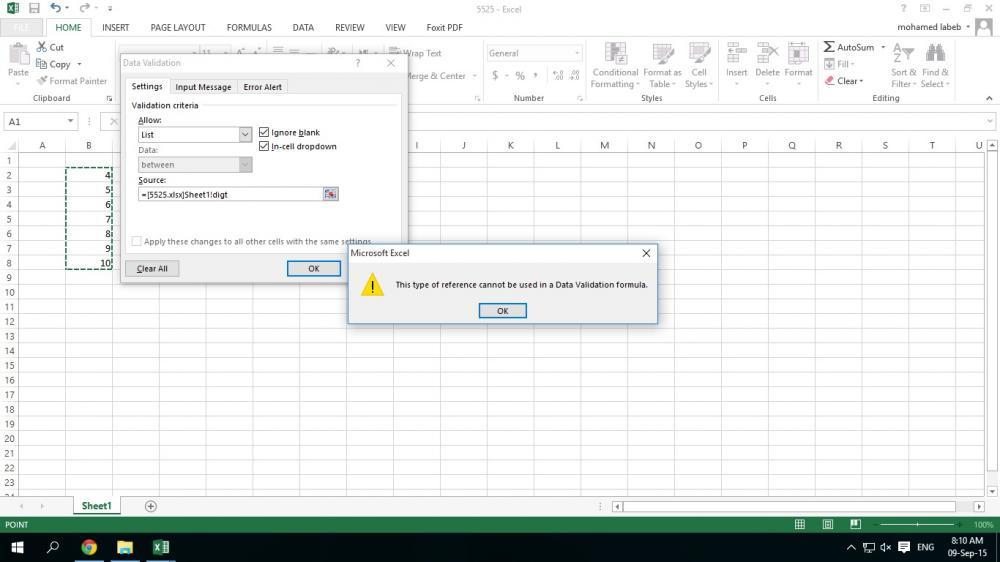Click the Source formula input field

coord(230,194)
